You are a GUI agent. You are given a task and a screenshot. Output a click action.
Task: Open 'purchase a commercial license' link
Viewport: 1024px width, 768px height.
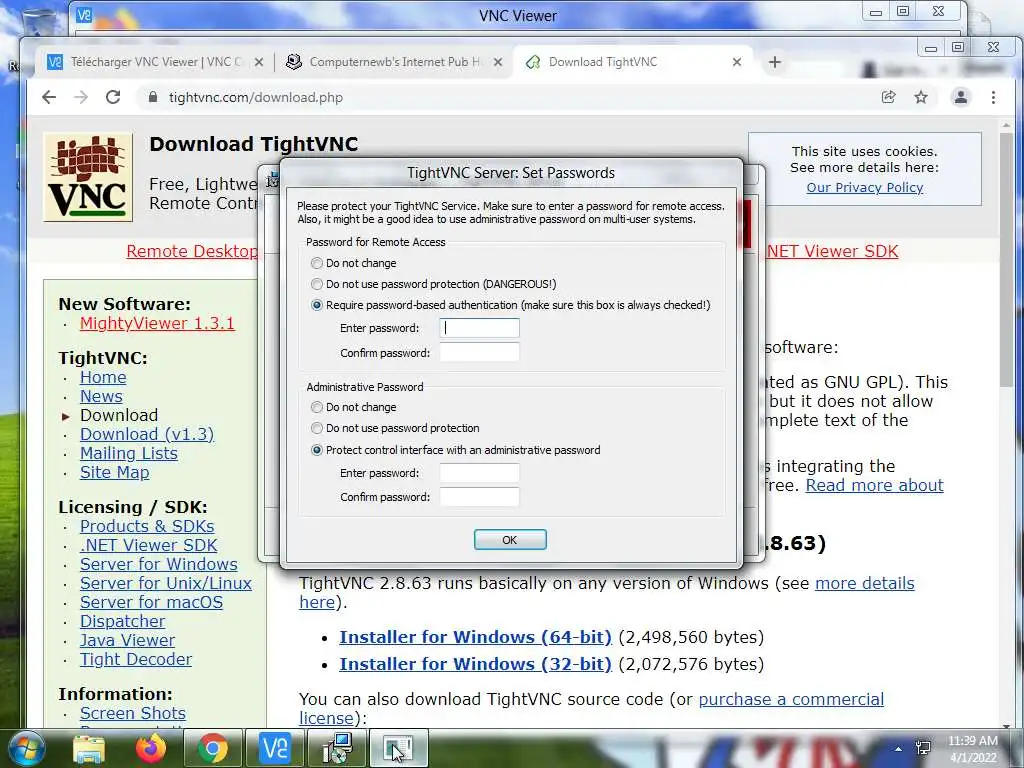791,699
